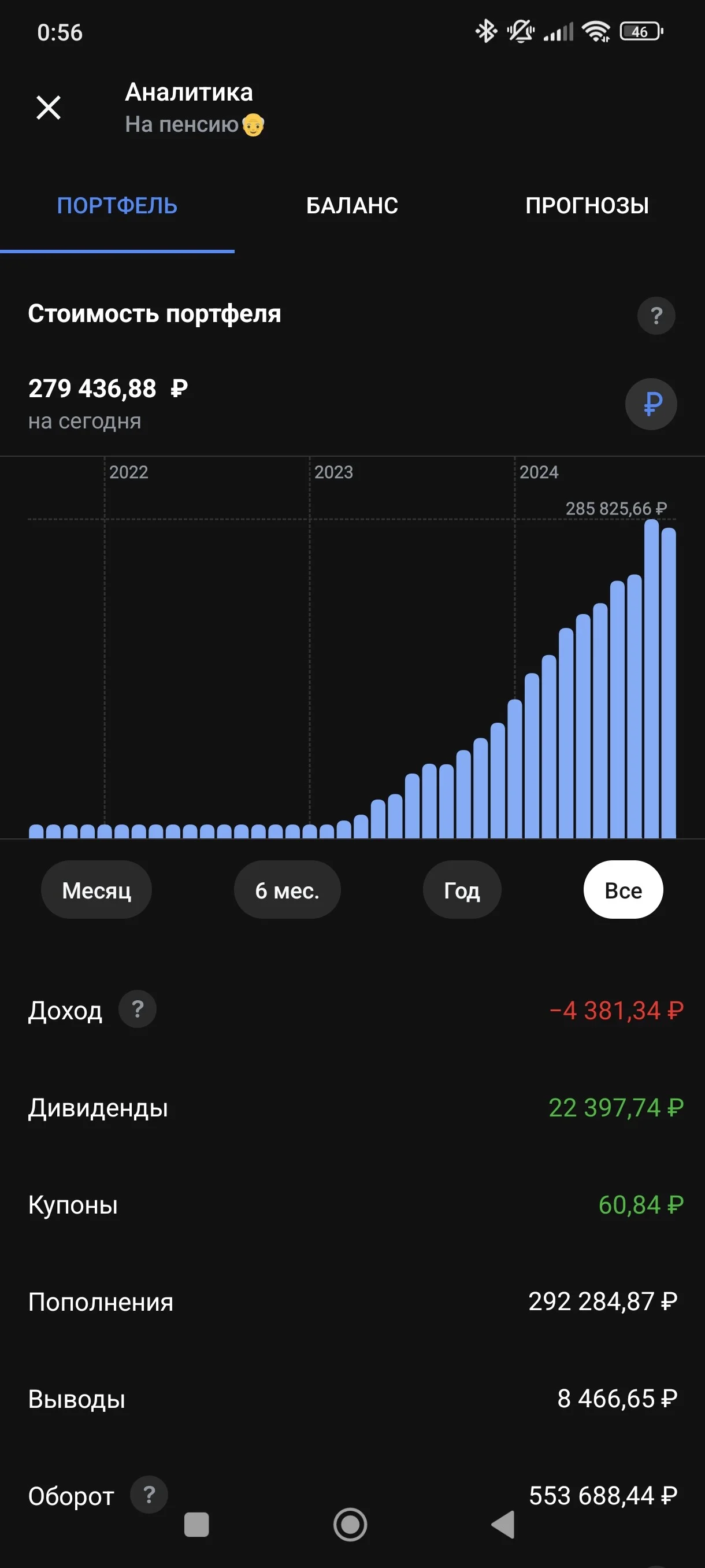Switch currency with the ruble button
This screenshot has width=705, height=1568.
click(651, 404)
